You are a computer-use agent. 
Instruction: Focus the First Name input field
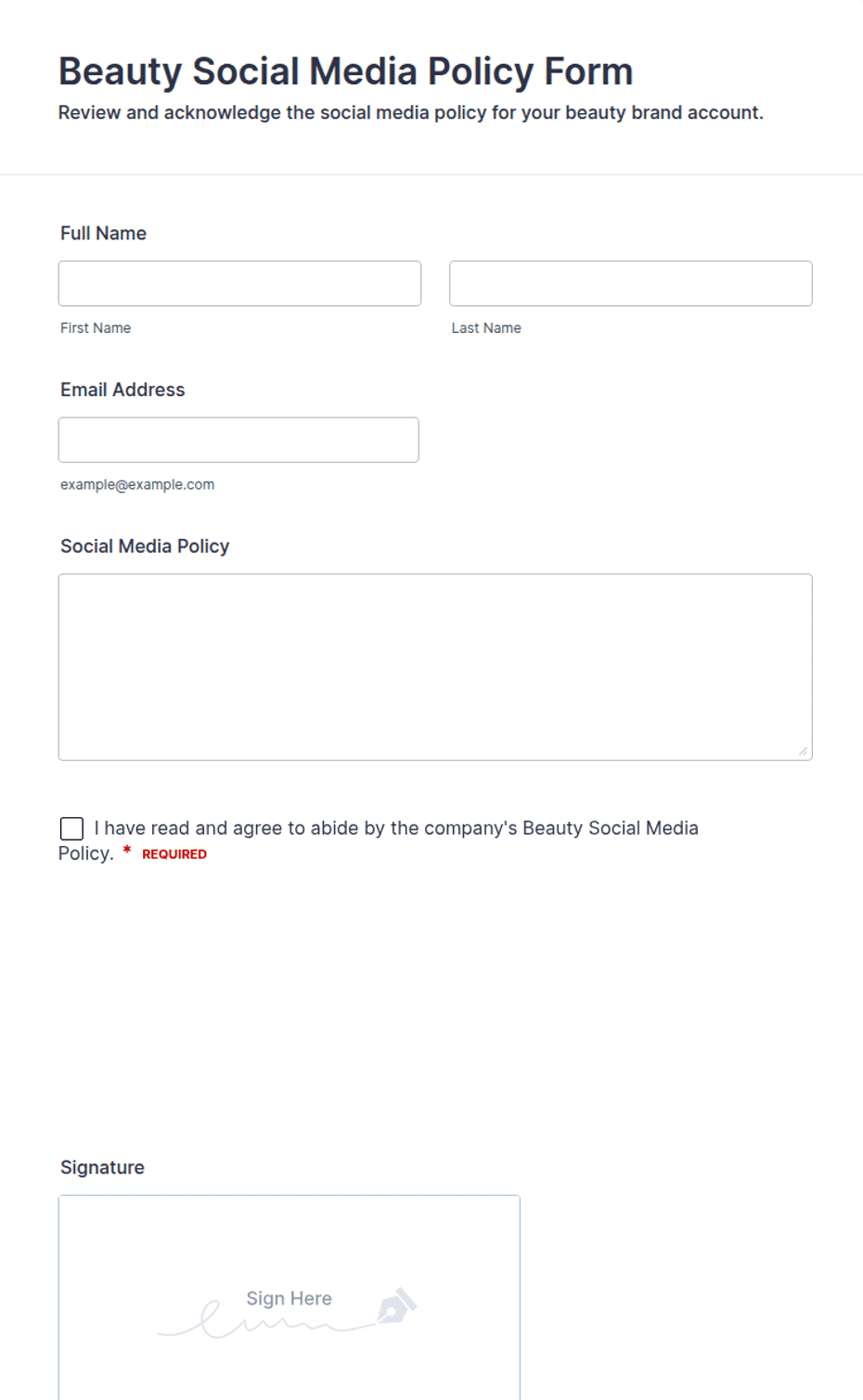pyautogui.click(x=239, y=284)
